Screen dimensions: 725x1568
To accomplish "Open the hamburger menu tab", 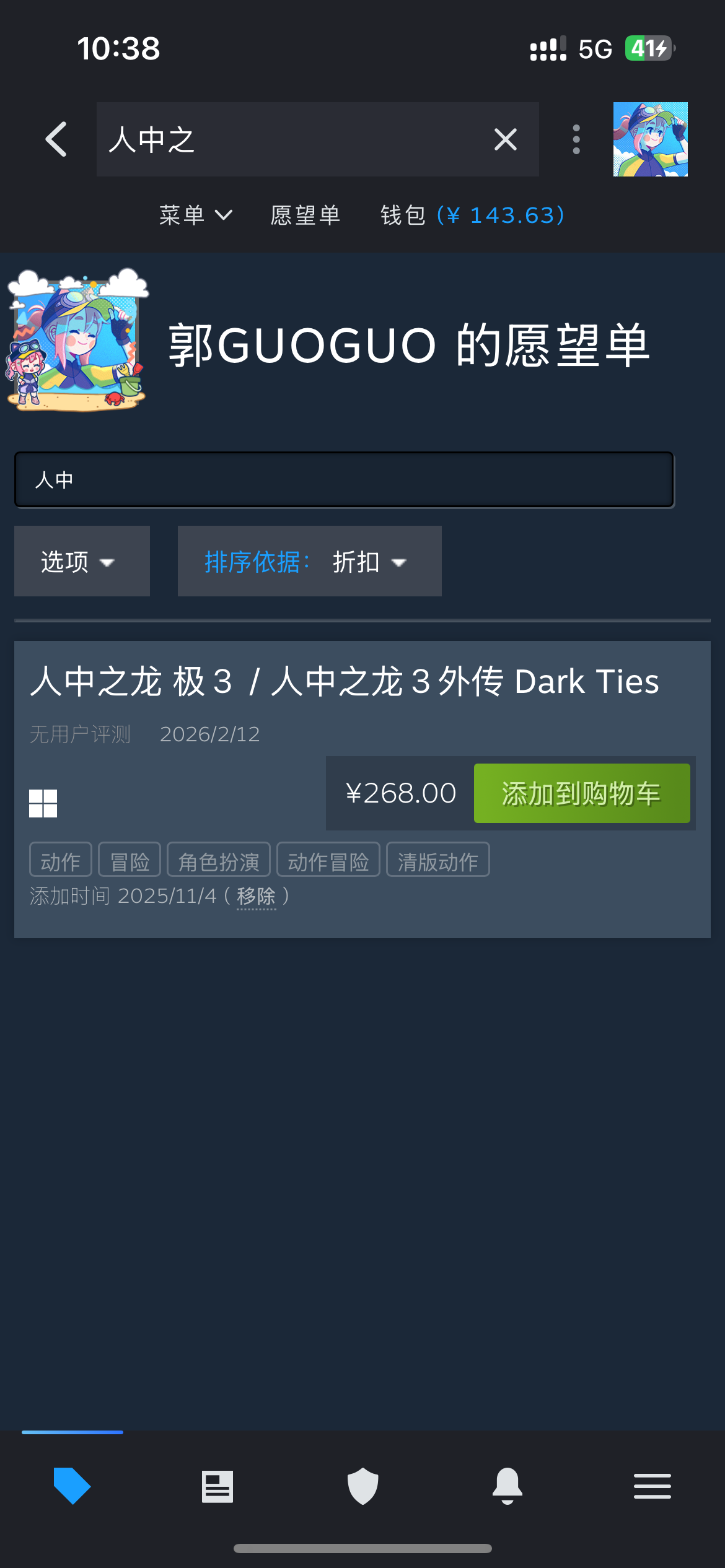I will pos(652,1486).
